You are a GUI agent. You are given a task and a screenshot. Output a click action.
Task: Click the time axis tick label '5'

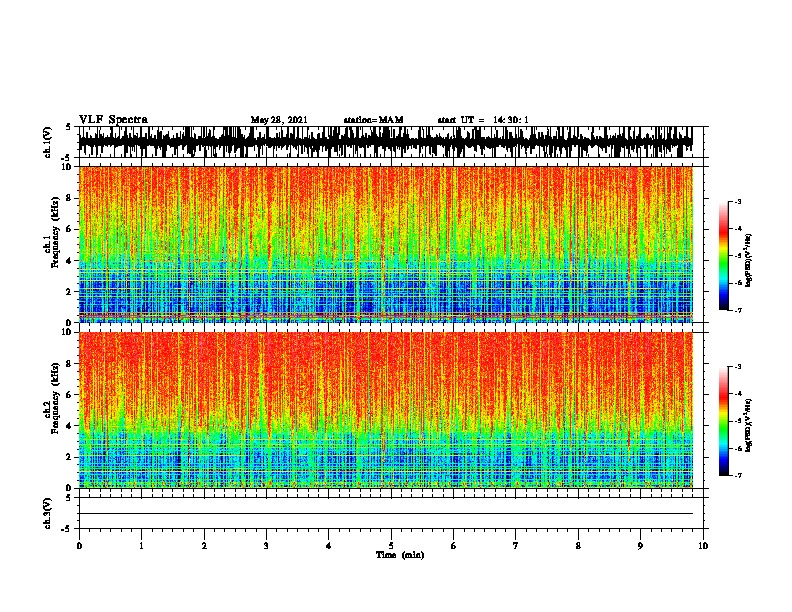[x=391, y=546]
